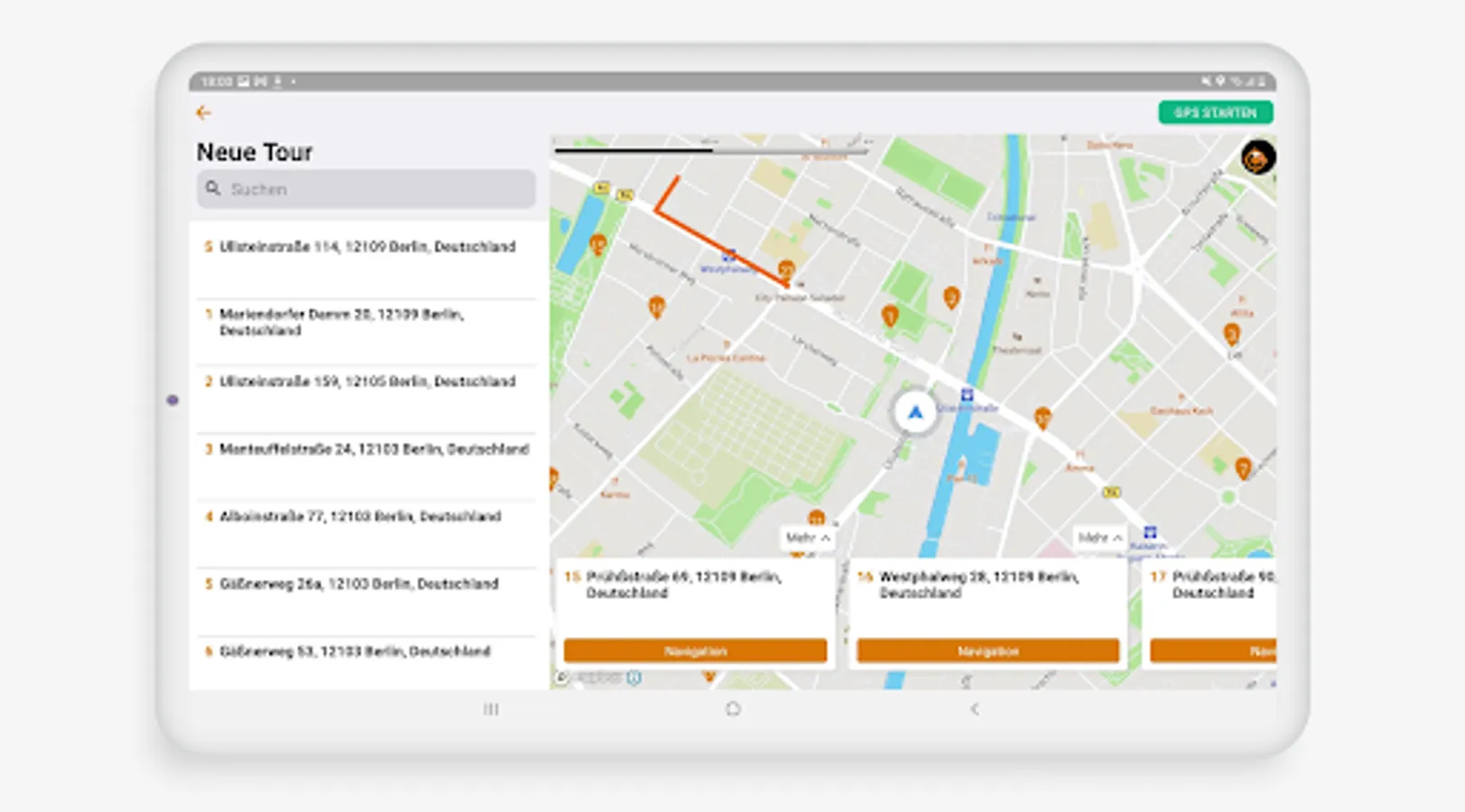
Task: Open the round orange profile logo on the map
Action: 1257,158
